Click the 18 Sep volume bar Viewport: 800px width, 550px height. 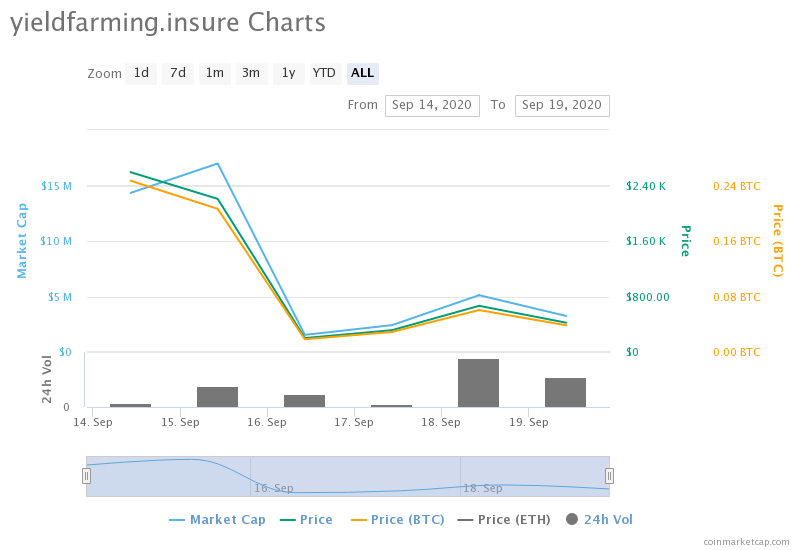[x=478, y=383]
